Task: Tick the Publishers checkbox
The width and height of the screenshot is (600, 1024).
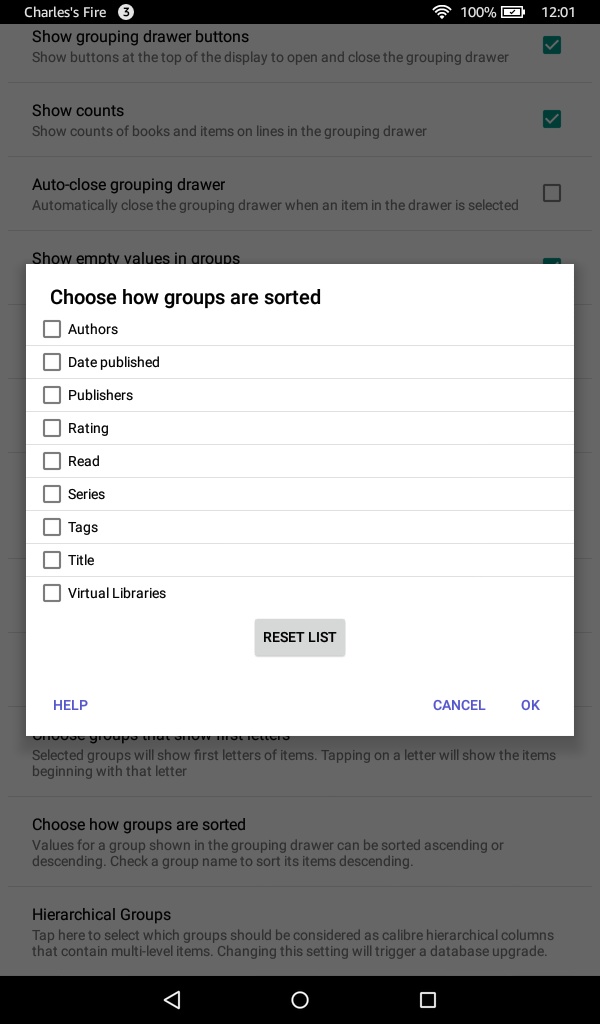Action: point(52,395)
